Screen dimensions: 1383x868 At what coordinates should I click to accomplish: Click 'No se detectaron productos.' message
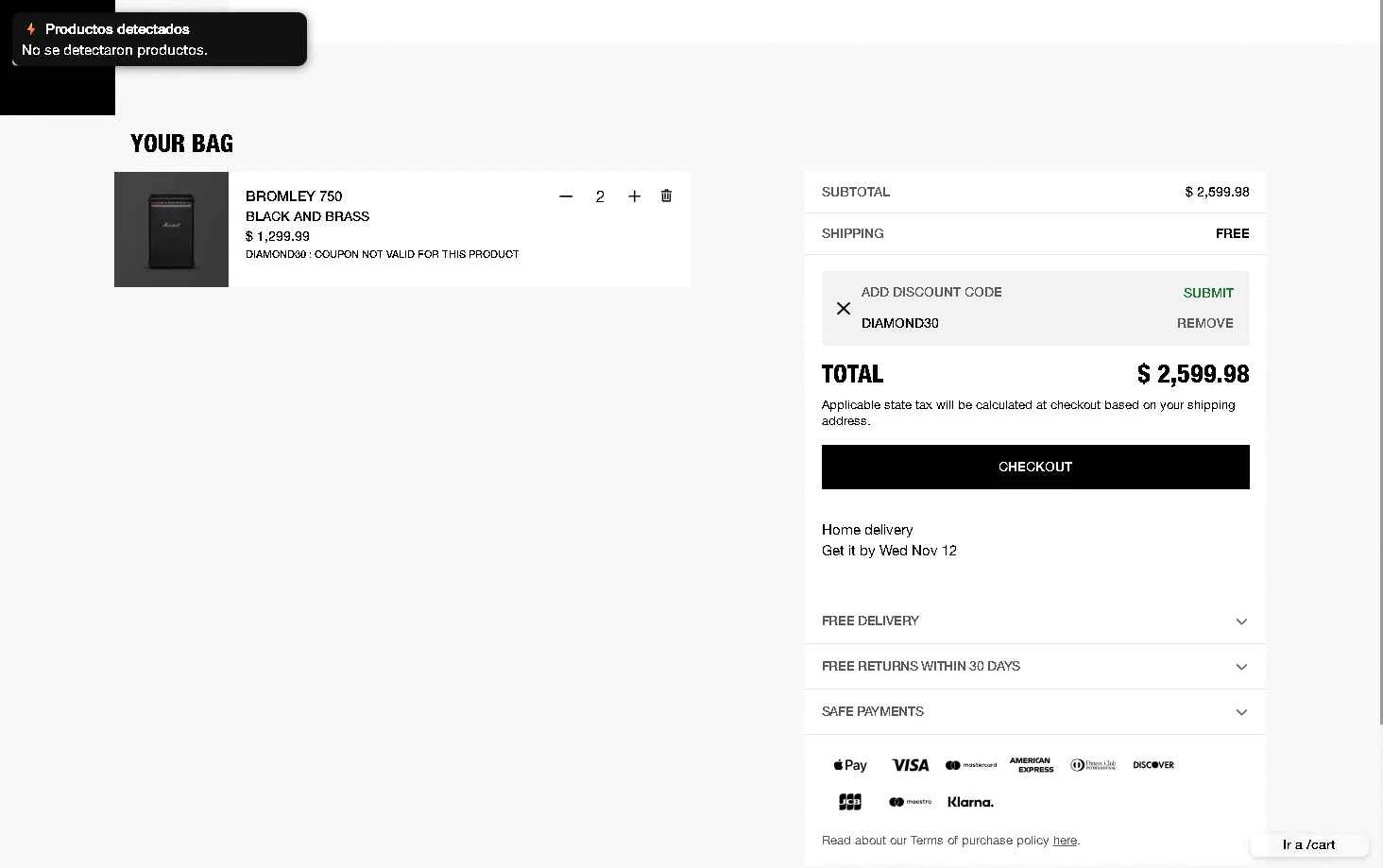(x=114, y=50)
